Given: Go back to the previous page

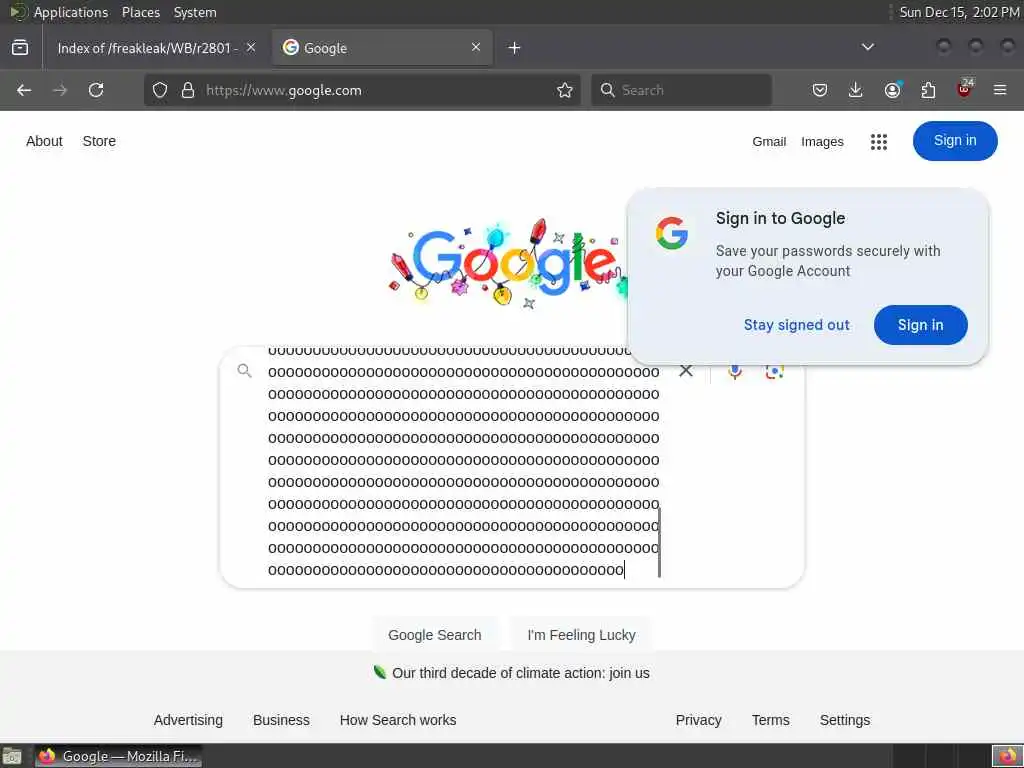Looking at the screenshot, I should (24, 90).
